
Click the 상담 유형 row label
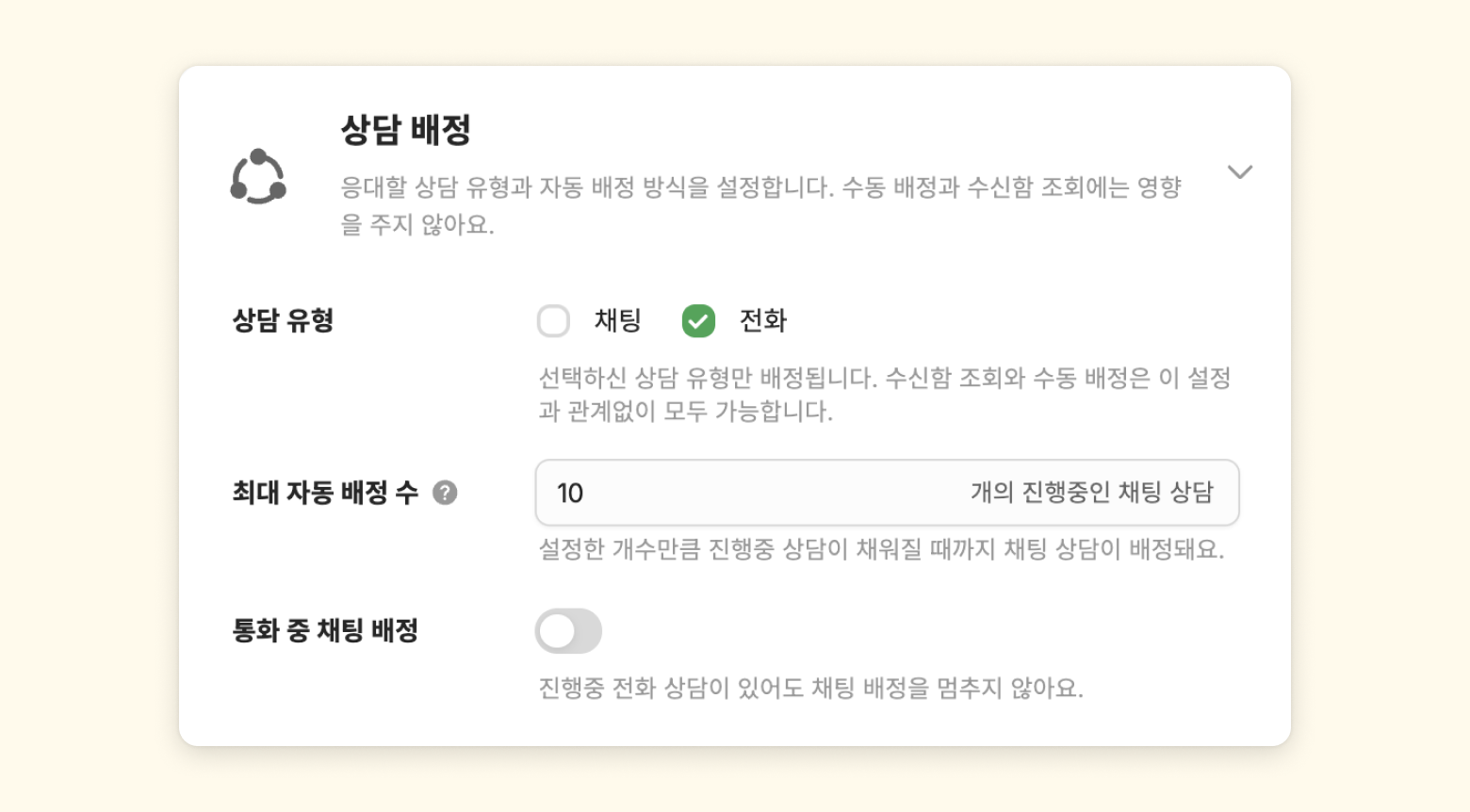pyautogui.click(x=283, y=321)
